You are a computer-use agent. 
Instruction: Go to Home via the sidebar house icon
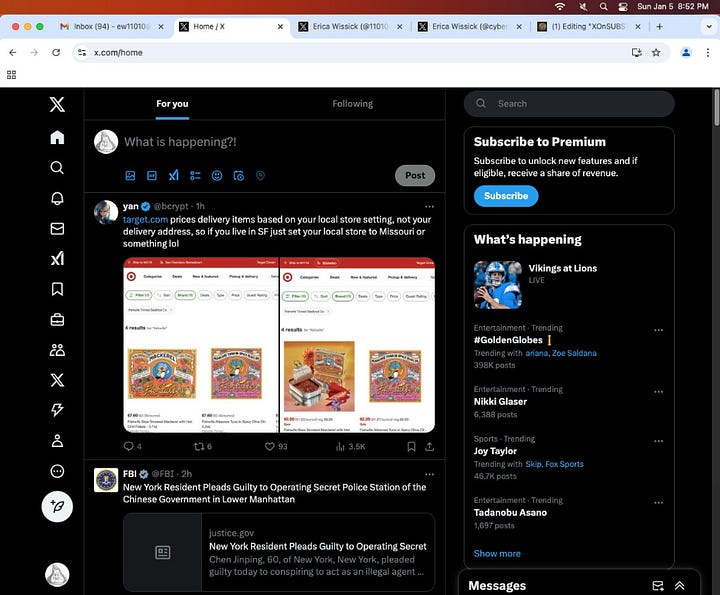pyautogui.click(x=57, y=137)
